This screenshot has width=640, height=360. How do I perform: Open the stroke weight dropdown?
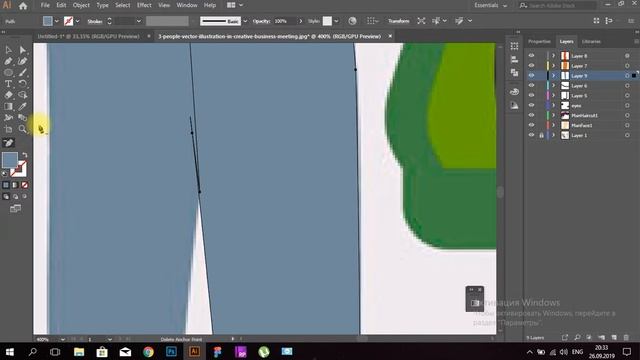[139, 21]
